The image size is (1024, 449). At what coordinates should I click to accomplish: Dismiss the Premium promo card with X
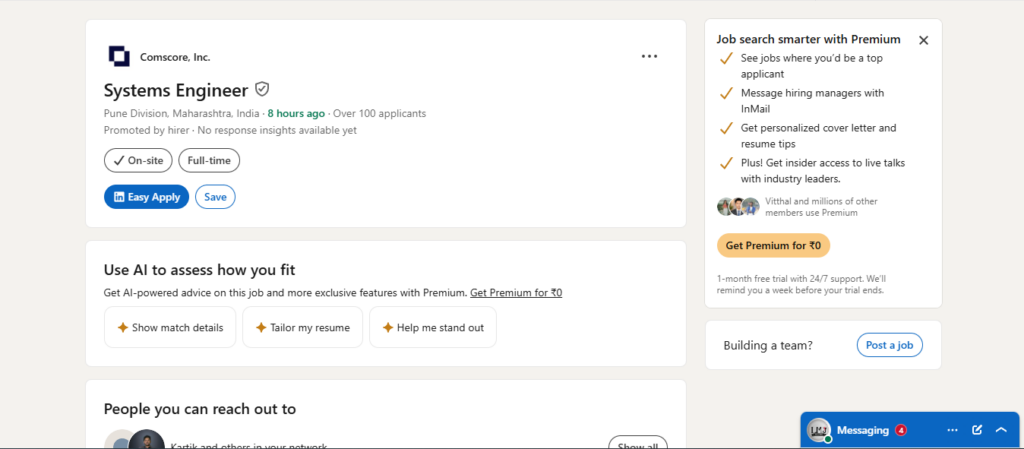[923, 40]
